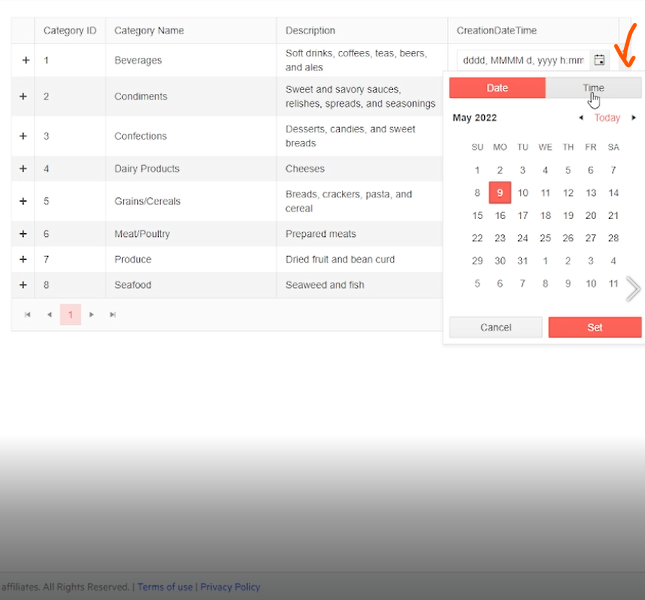The image size is (645, 600).
Task: Pick May 16 in the calendar
Action: tap(500, 215)
